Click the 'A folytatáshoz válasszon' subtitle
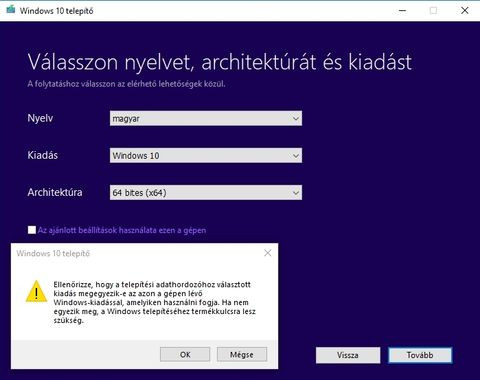Screen dimensions: 480x380 [126, 84]
